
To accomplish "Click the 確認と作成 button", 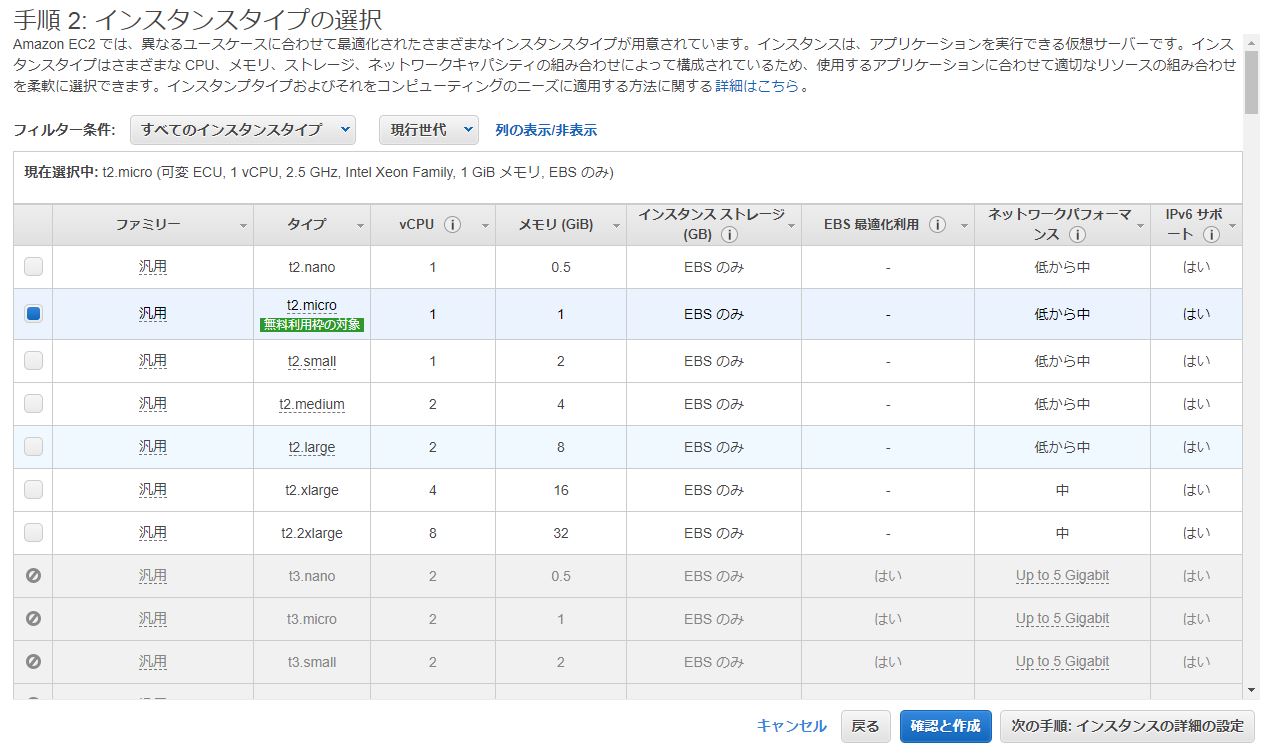I will pyautogui.click(x=945, y=726).
